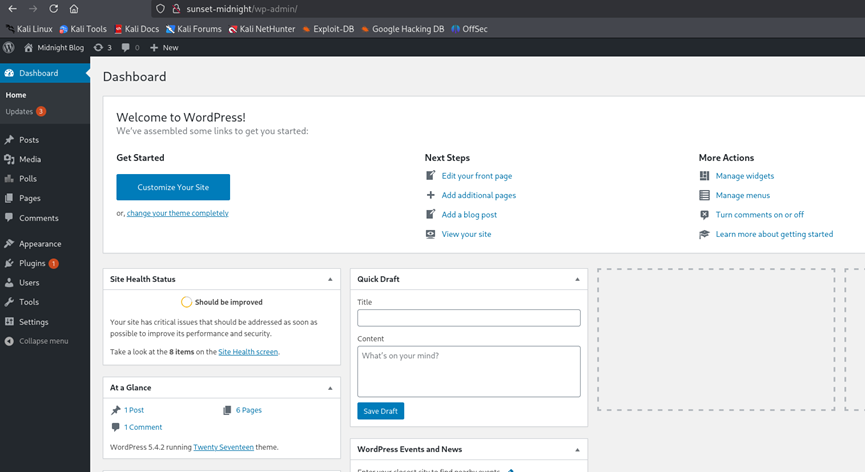Screen dimensions: 865x472
Task: Open the Twenty Seventeen theme link
Action: (x=223, y=447)
